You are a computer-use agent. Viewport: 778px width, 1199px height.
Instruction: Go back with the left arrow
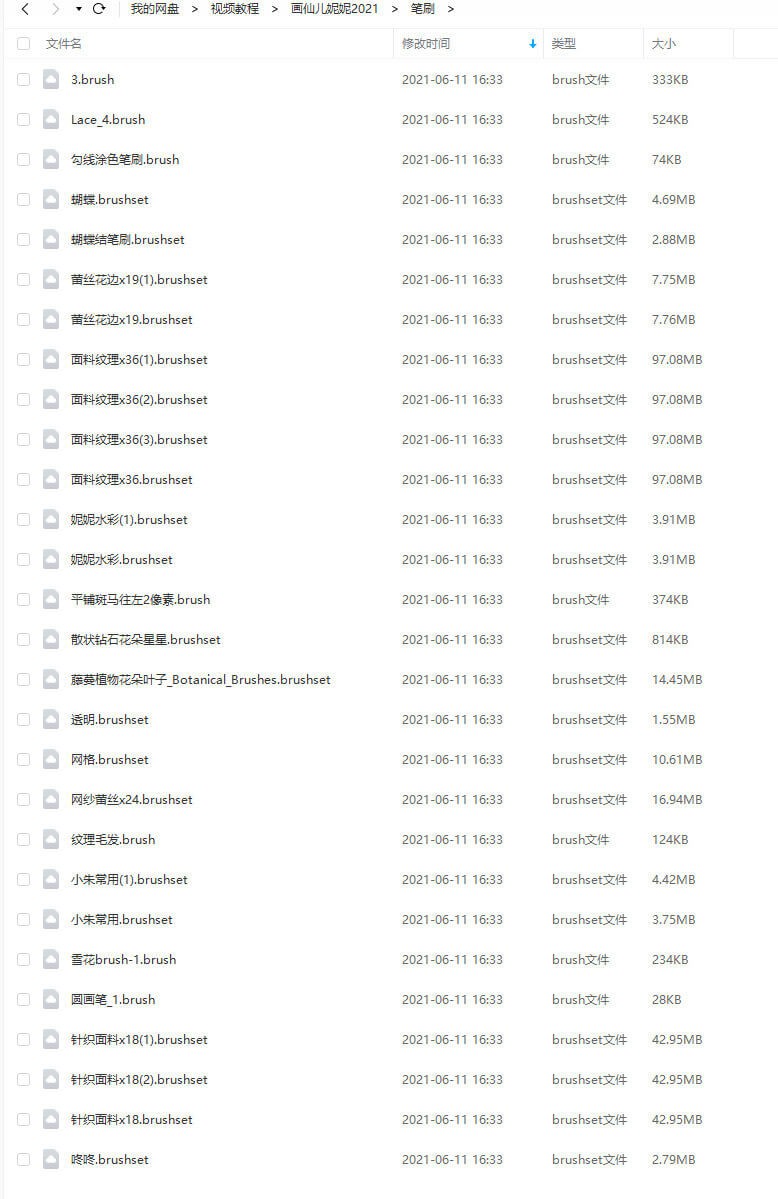(x=25, y=9)
